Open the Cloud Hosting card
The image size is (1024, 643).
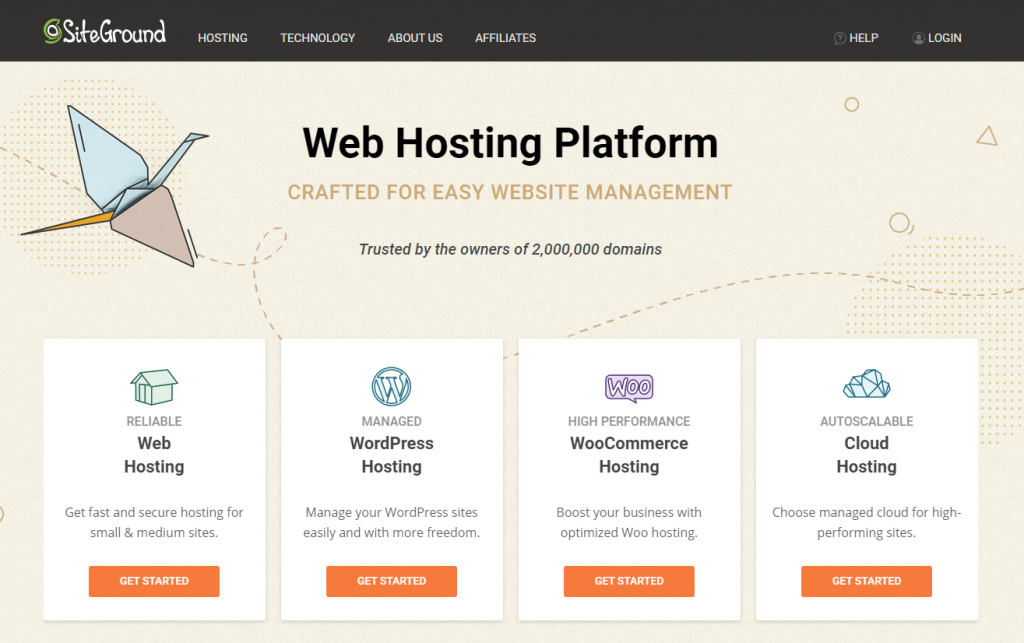coord(866,454)
